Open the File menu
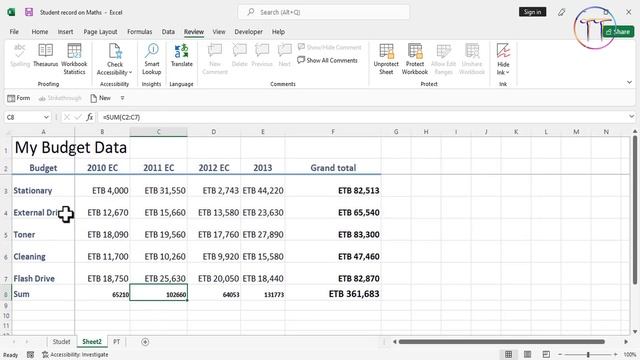This screenshot has height=360, width=640. 14,31
